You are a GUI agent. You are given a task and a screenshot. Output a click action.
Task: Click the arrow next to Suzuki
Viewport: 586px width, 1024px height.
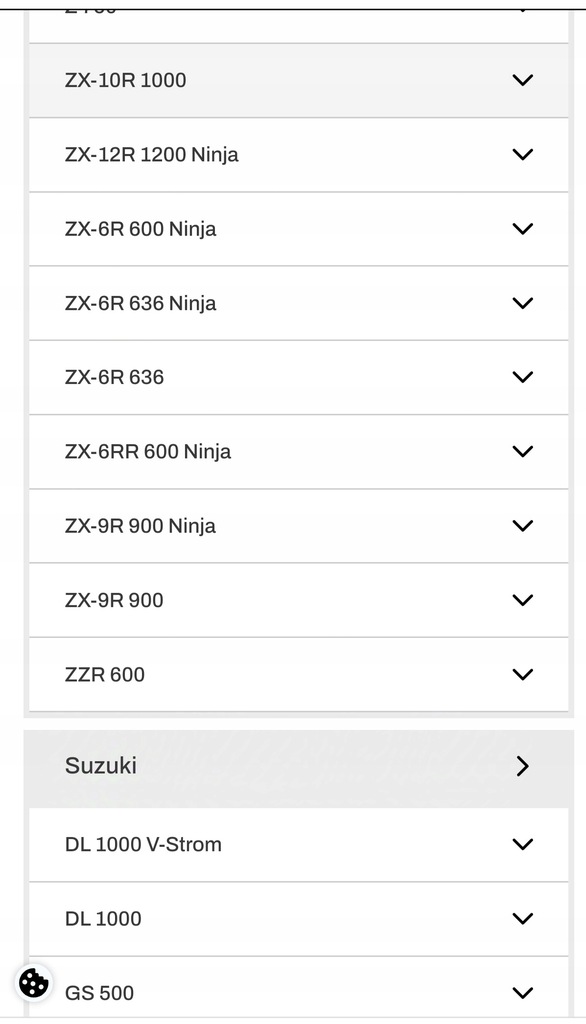[x=523, y=766]
